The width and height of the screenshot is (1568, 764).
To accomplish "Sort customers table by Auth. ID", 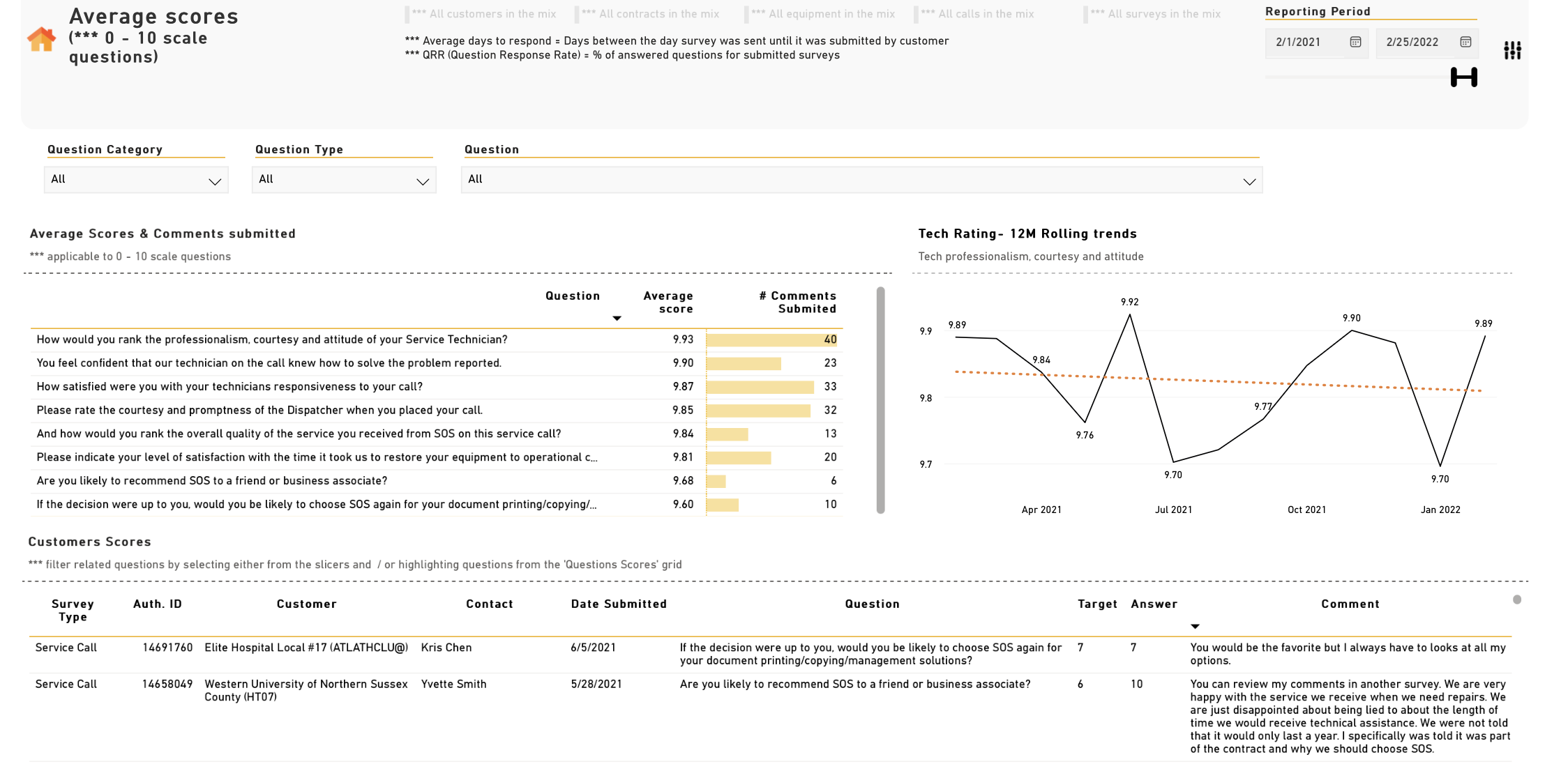I will (x=158, y=604).
